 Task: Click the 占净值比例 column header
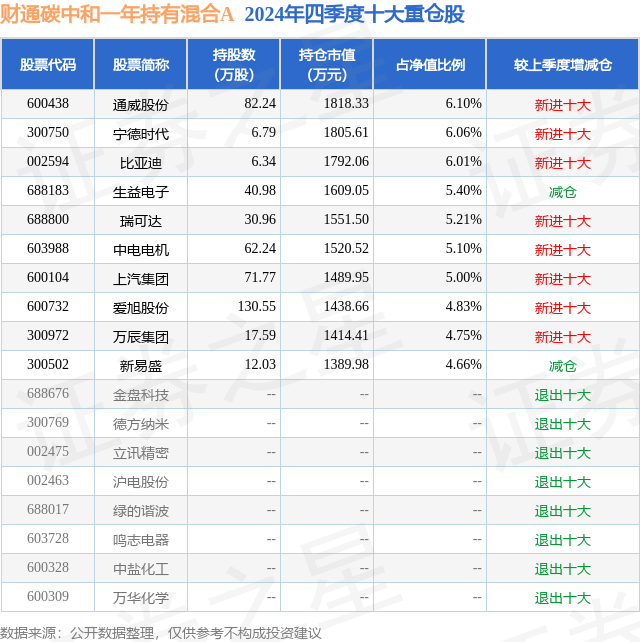(x=430, y=65)
